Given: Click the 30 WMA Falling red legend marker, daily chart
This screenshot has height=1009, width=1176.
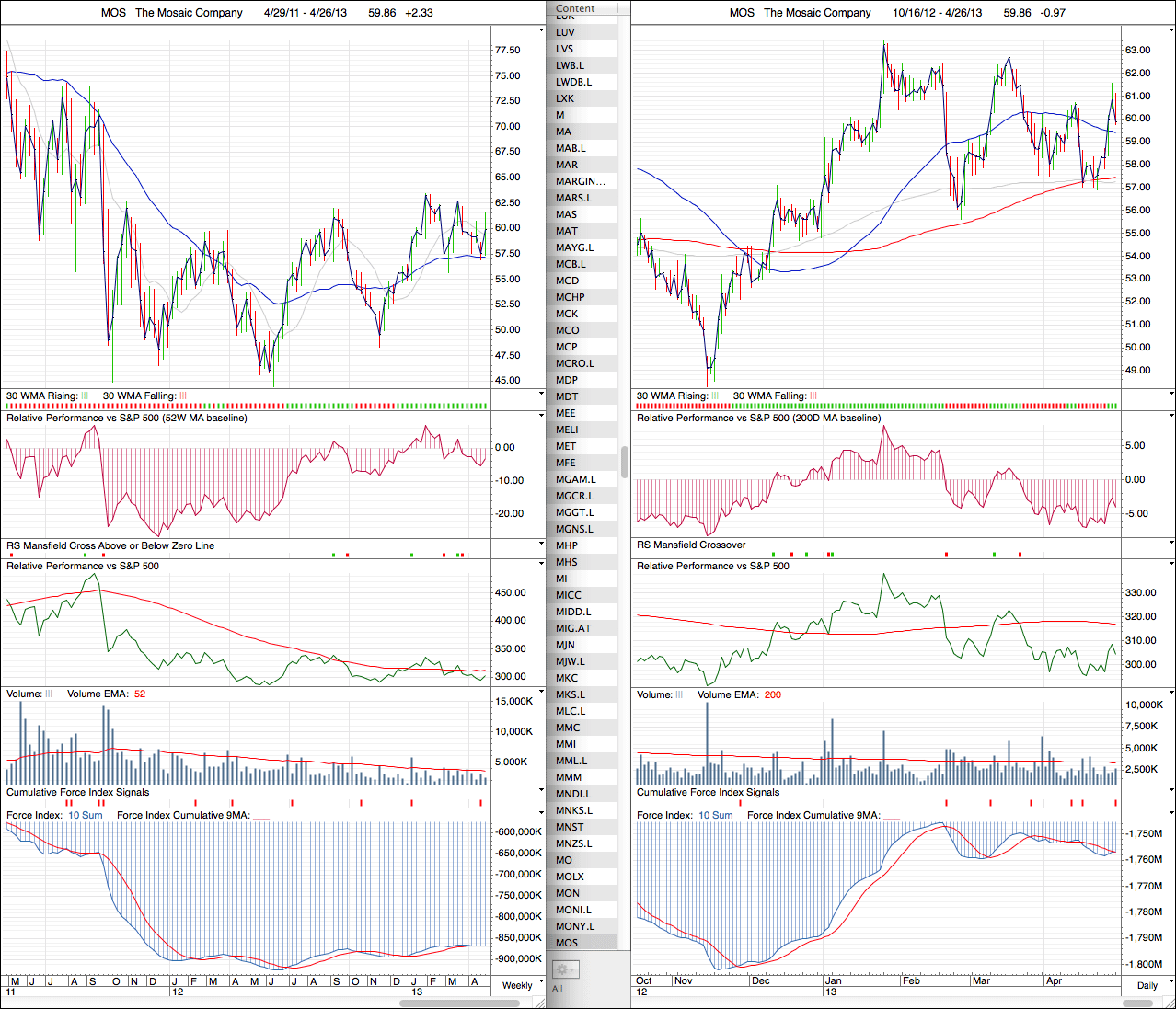Looking at the screenshot, I should (813, 396).
